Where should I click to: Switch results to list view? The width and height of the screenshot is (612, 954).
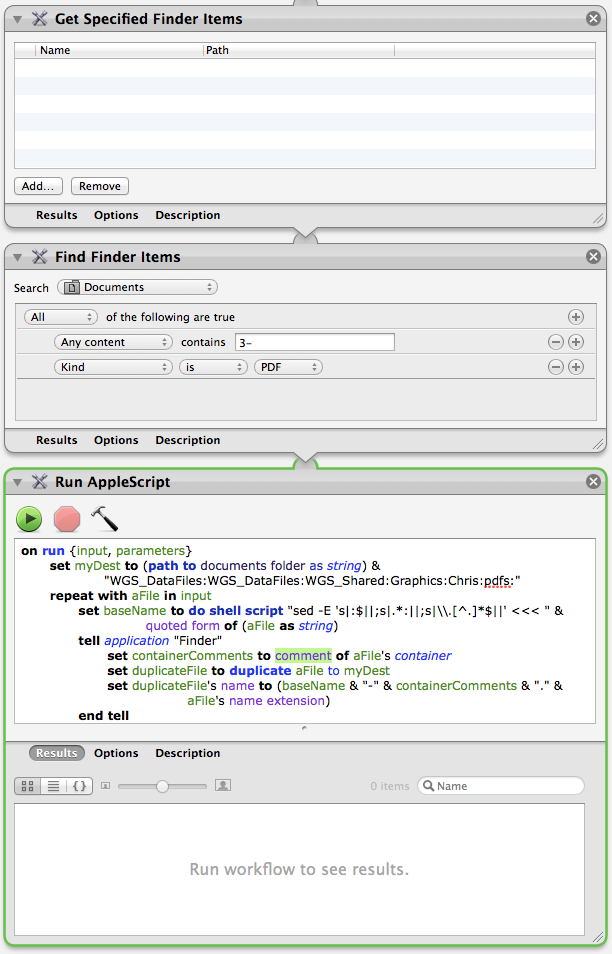click(54, 786)
